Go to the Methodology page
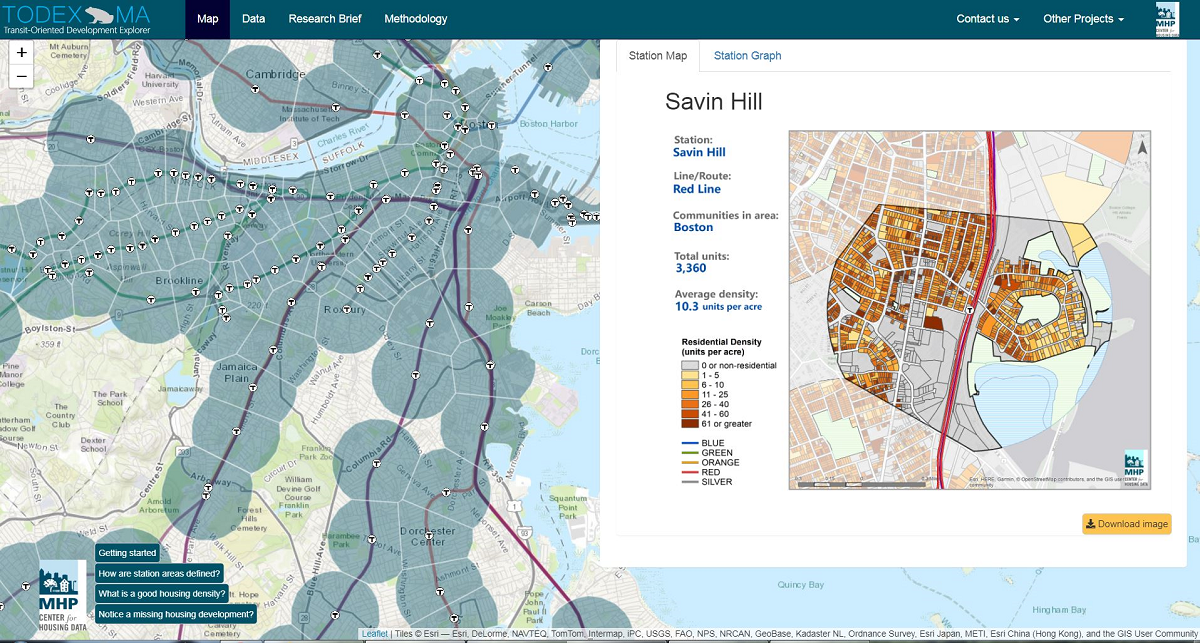This screenshot has width=1200, height=643. tap(418, 19)
